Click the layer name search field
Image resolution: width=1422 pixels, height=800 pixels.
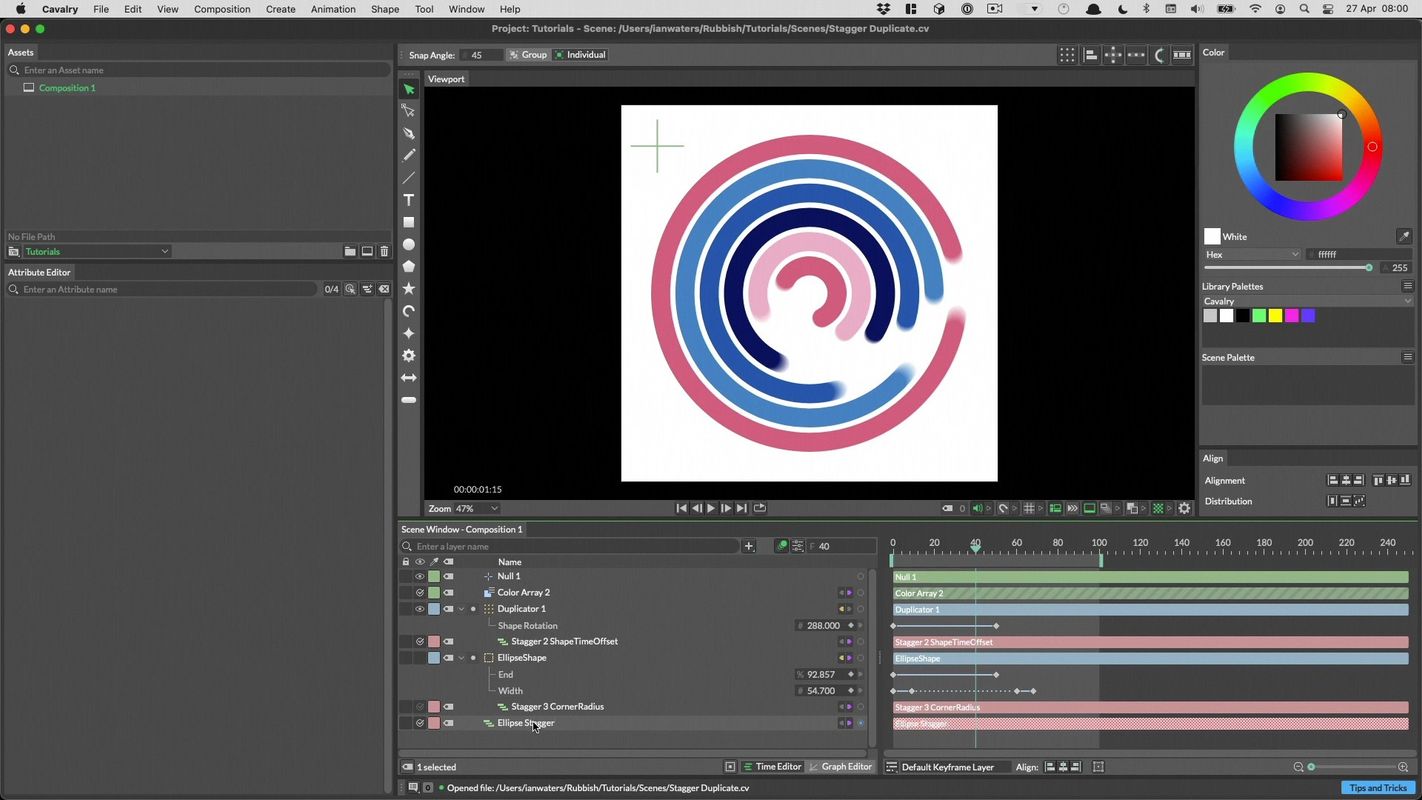(x=570, y=546)
